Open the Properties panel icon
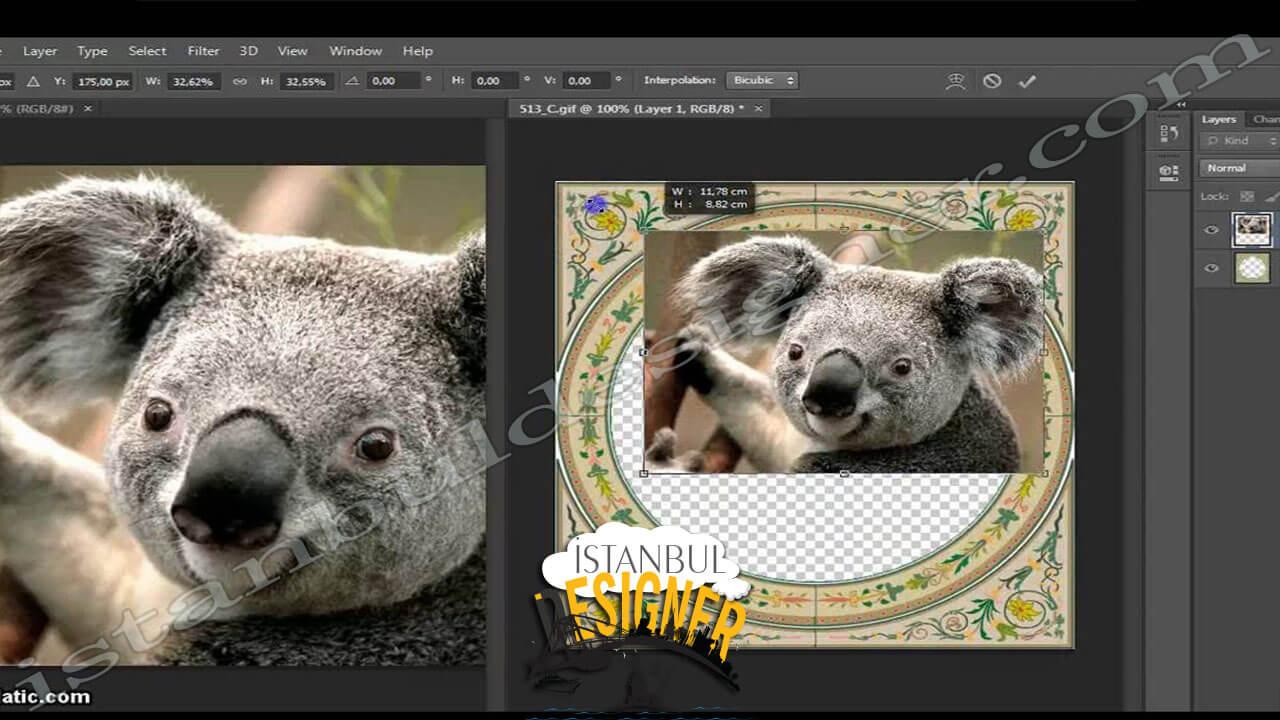The width and height of the screenshot is (1280, 720). point(1168,171)
